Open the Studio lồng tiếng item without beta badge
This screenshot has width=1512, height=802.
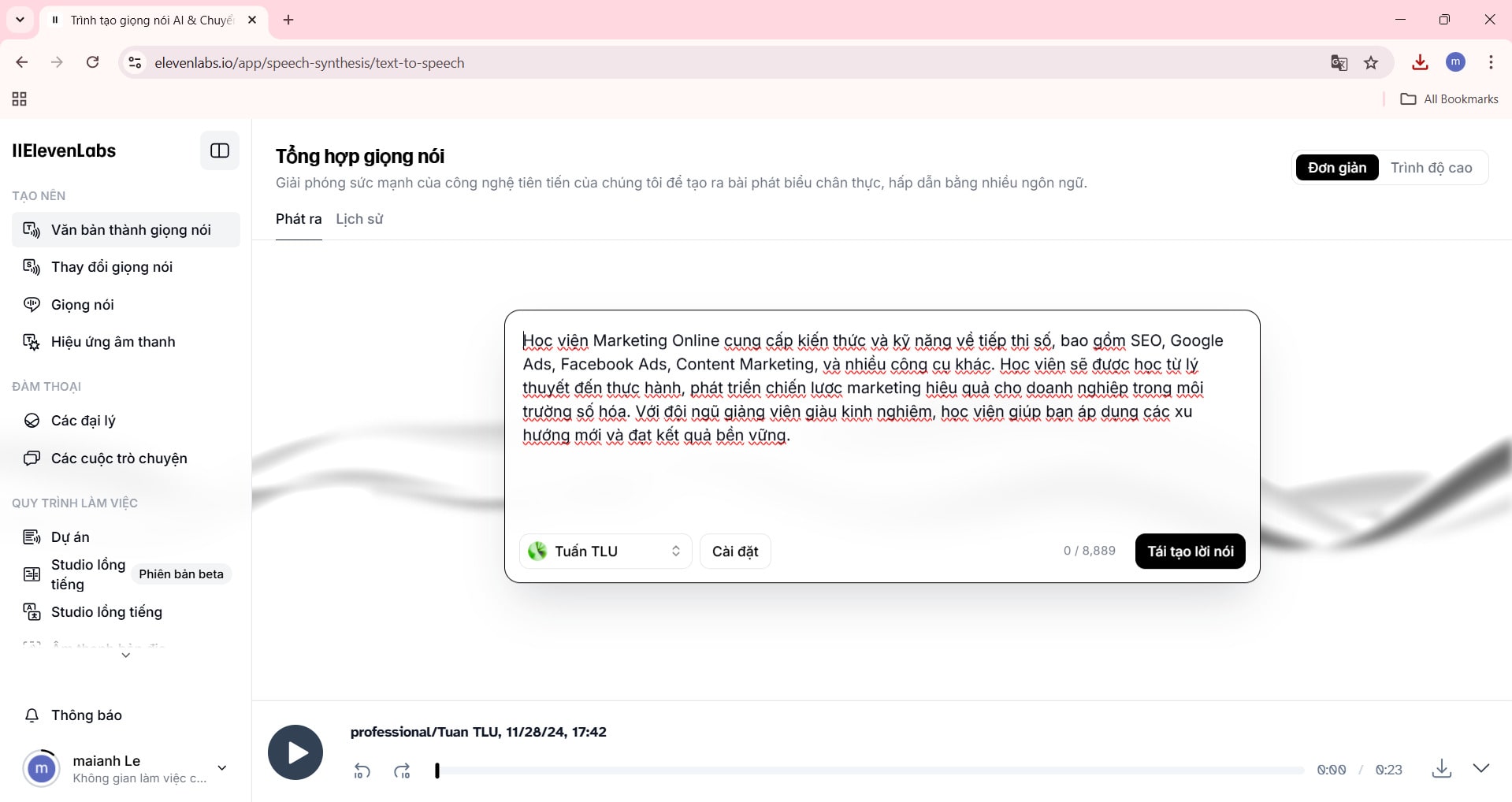pyautogui.click(x=126, y=612)
